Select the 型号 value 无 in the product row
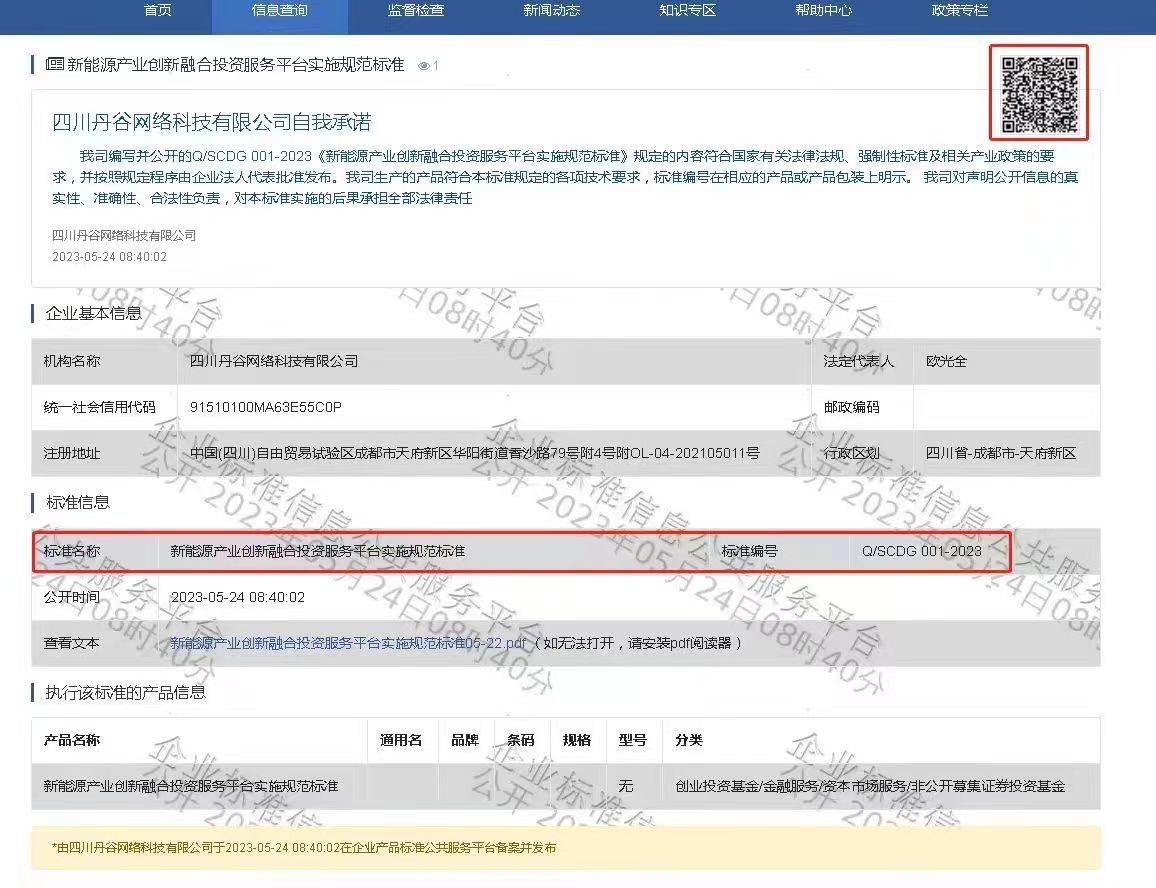The height and width of the screenshot is (888, 1156). pyautogui.click(x=625, y=786)
